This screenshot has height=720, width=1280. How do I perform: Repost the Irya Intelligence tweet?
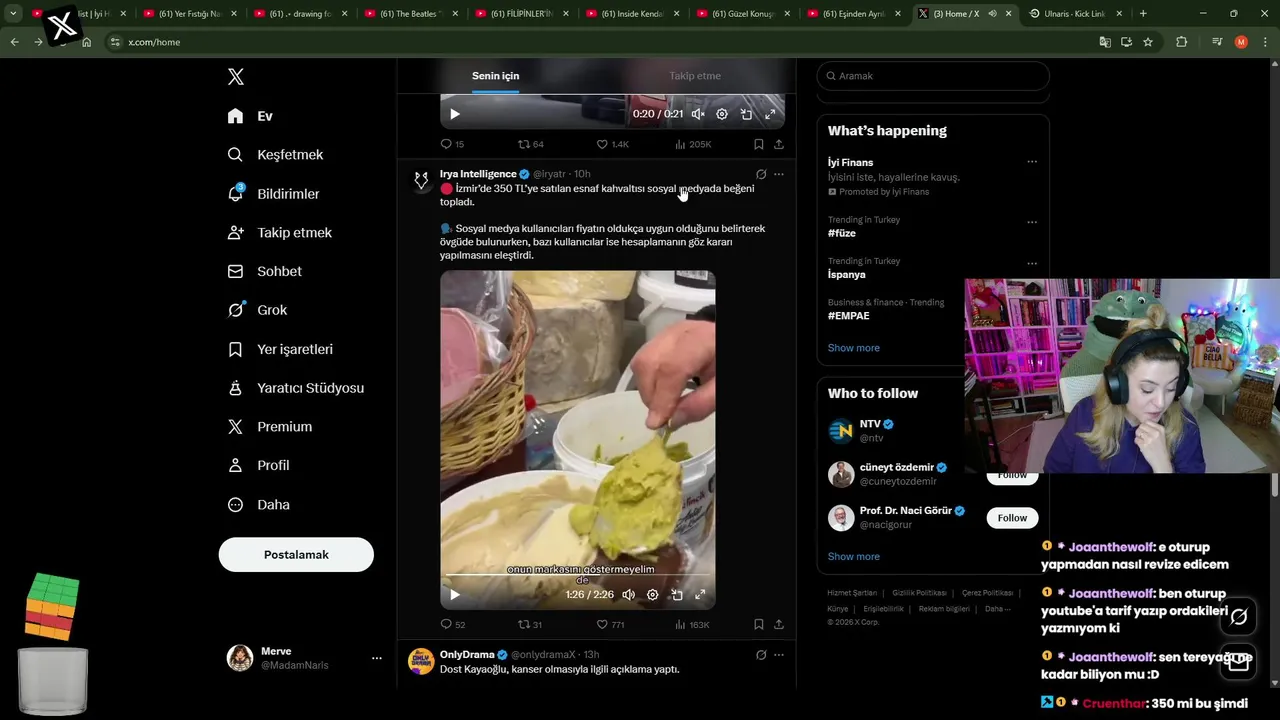[x=530, y=624]
